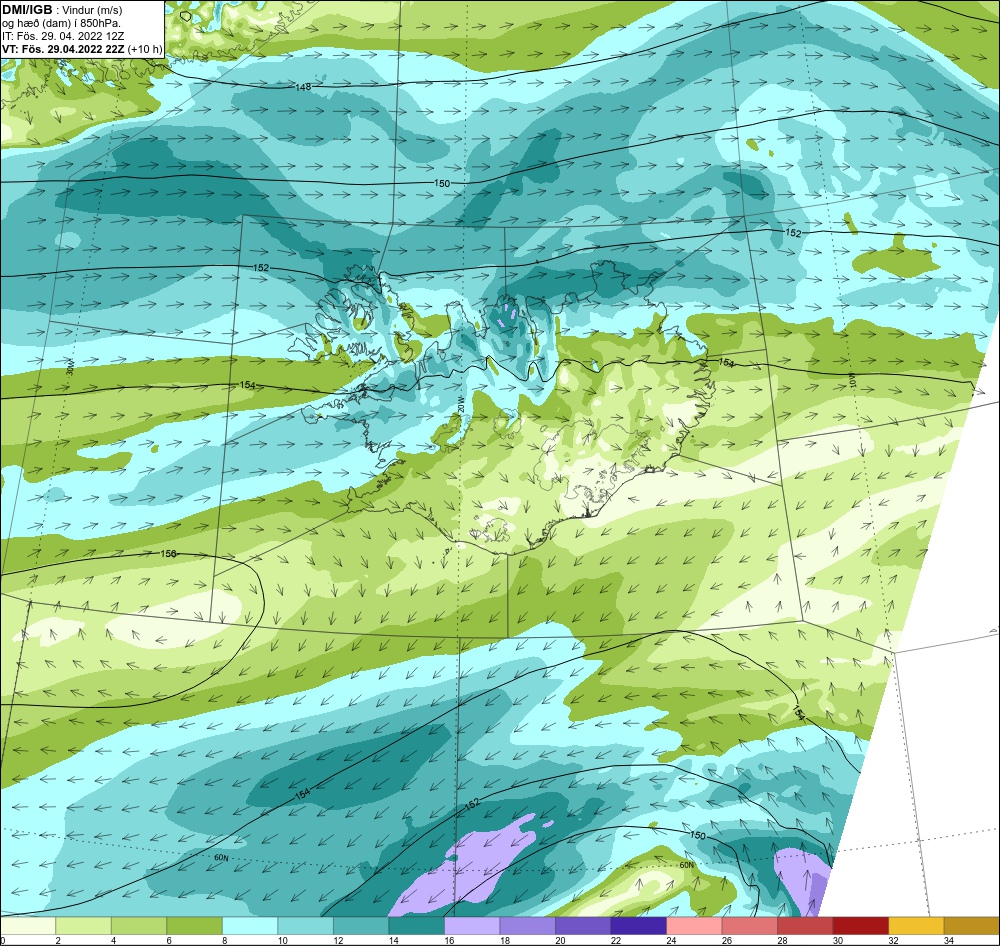Click the 'DMI/IGB : Vindur (m/s)' title line
Viewport: 1000px width, 946px height.
(62, 10)
